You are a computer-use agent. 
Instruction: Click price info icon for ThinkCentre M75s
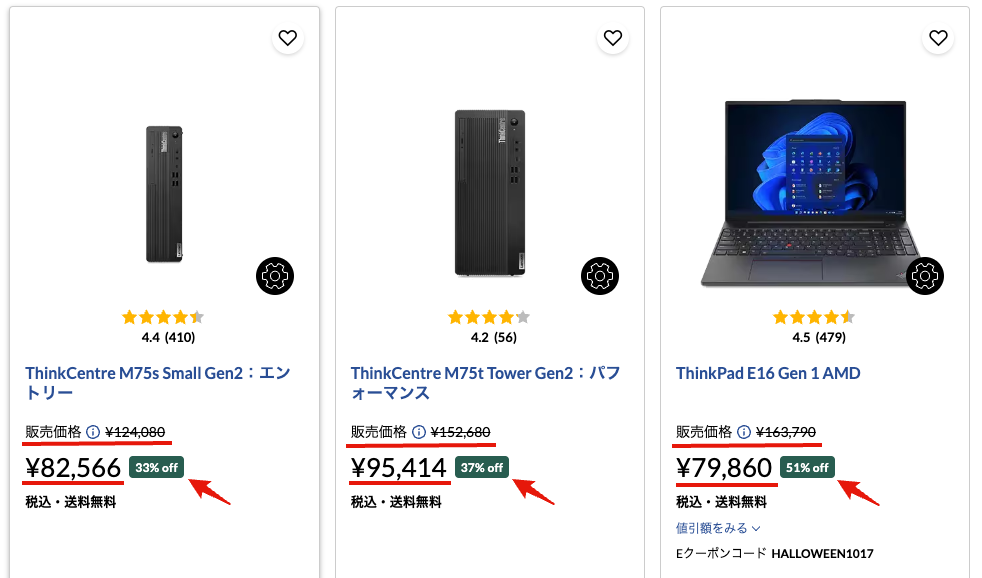93,432
